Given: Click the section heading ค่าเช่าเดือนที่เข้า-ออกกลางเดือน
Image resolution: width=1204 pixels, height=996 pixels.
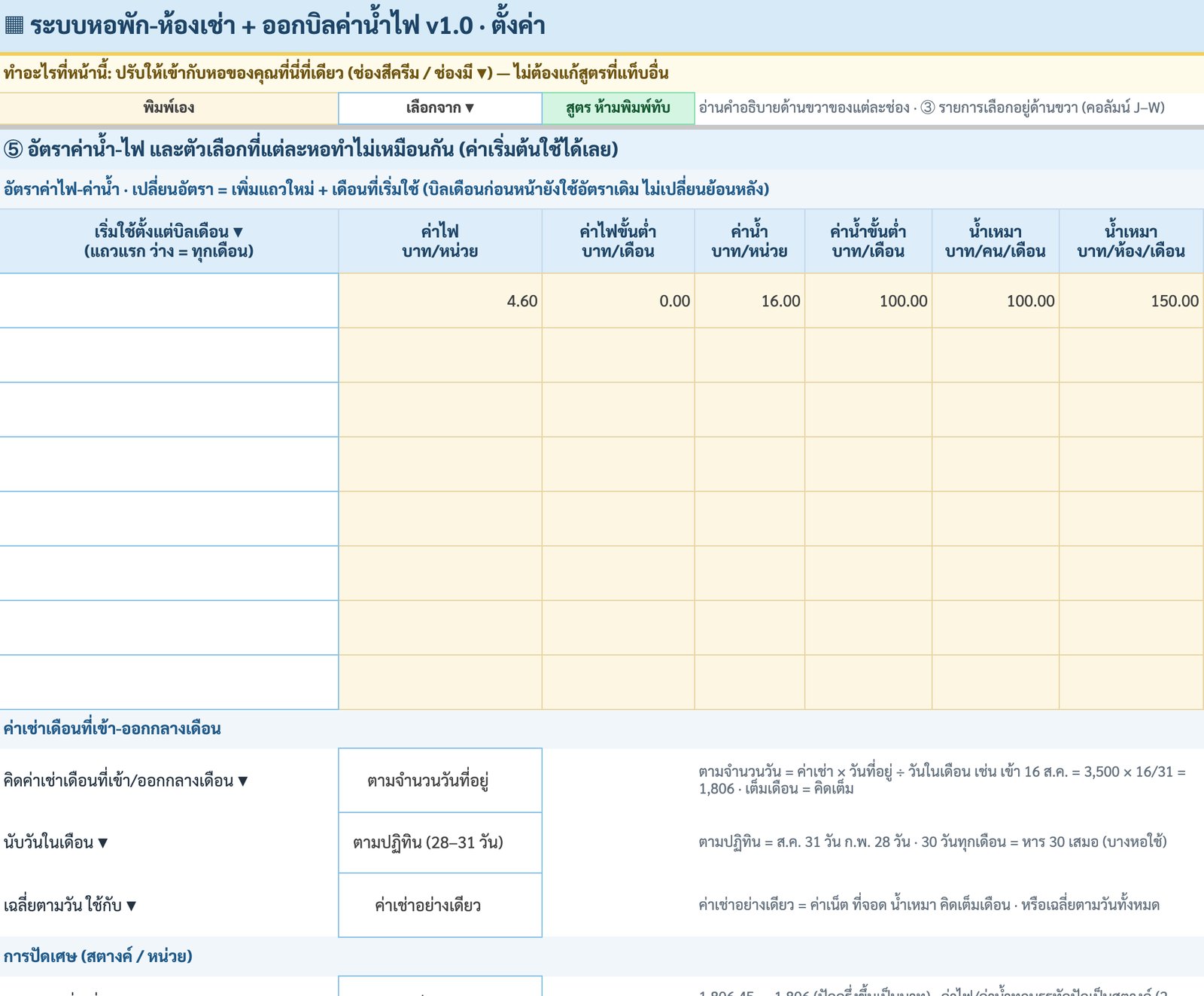Looking at the screenshot, I should 112,729.
